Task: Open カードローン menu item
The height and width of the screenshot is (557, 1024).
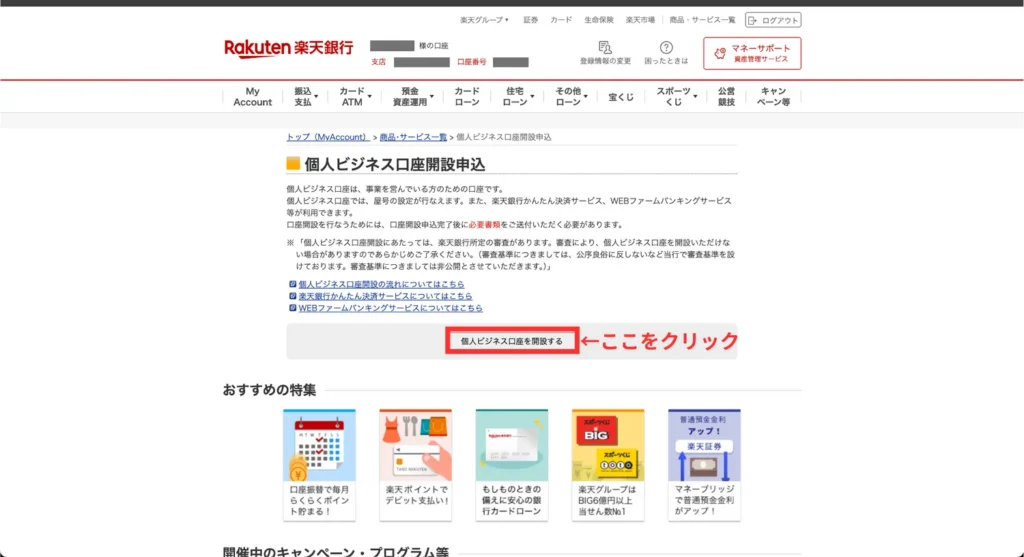Action: [x=467, y=97]
